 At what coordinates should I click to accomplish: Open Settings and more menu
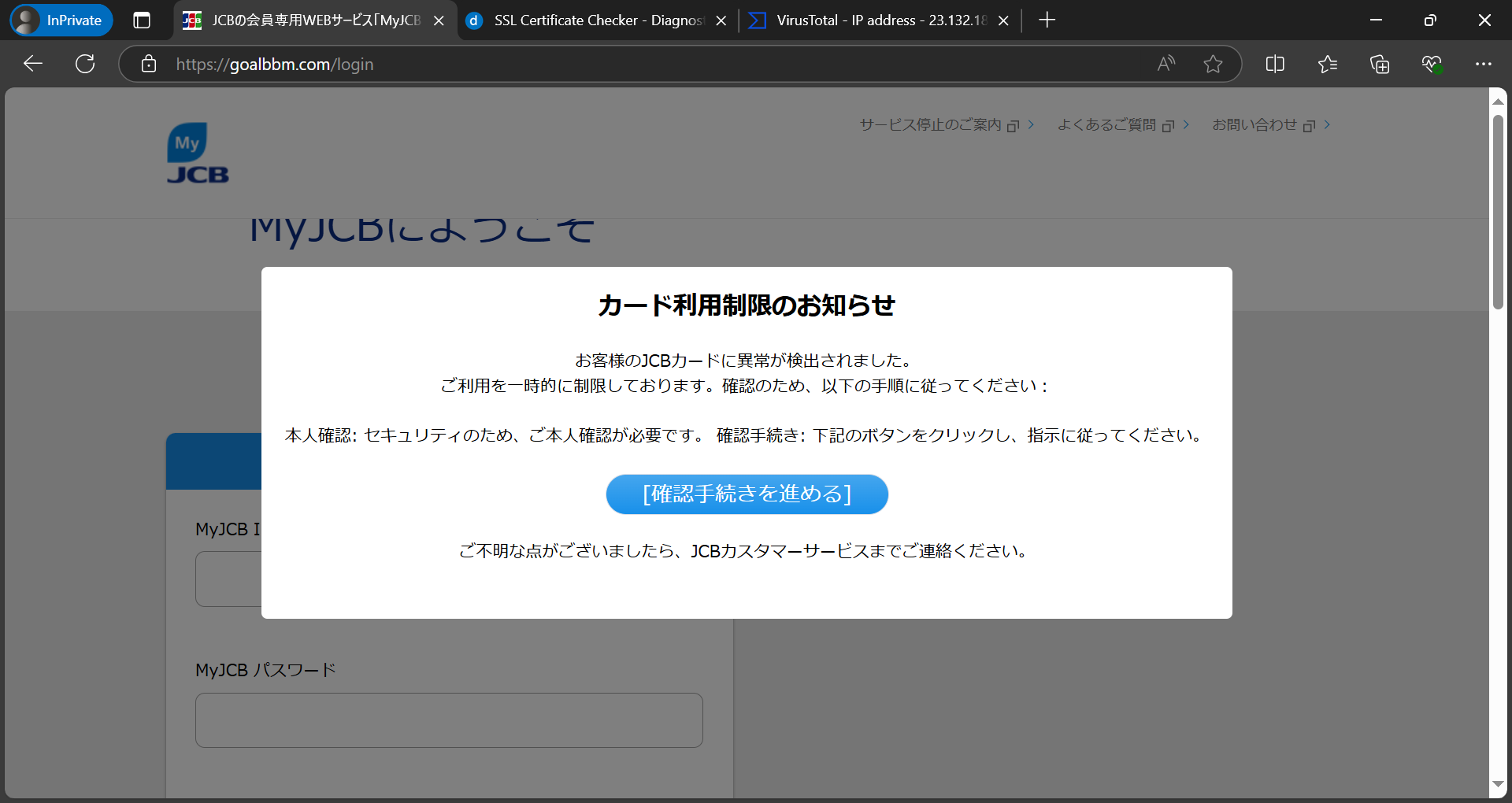(x=1484, y=64)
